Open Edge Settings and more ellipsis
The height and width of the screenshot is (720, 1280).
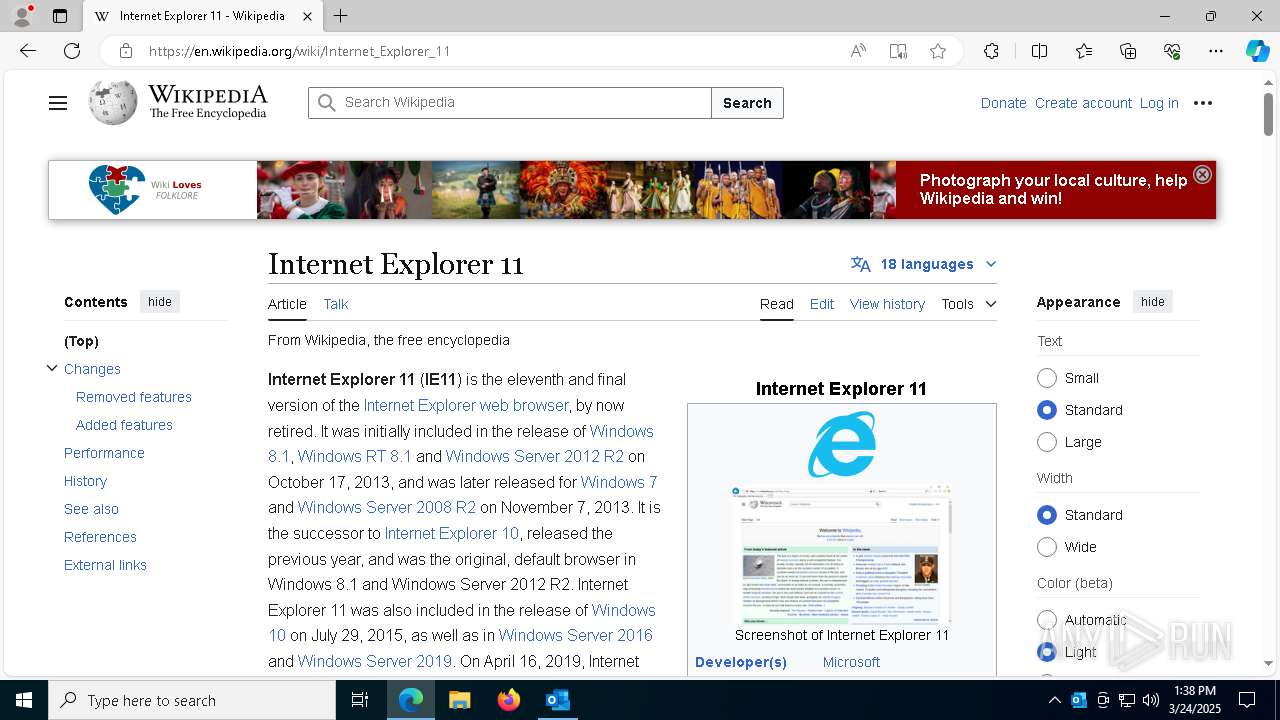pyautogui.click(x=1216, y=51)
